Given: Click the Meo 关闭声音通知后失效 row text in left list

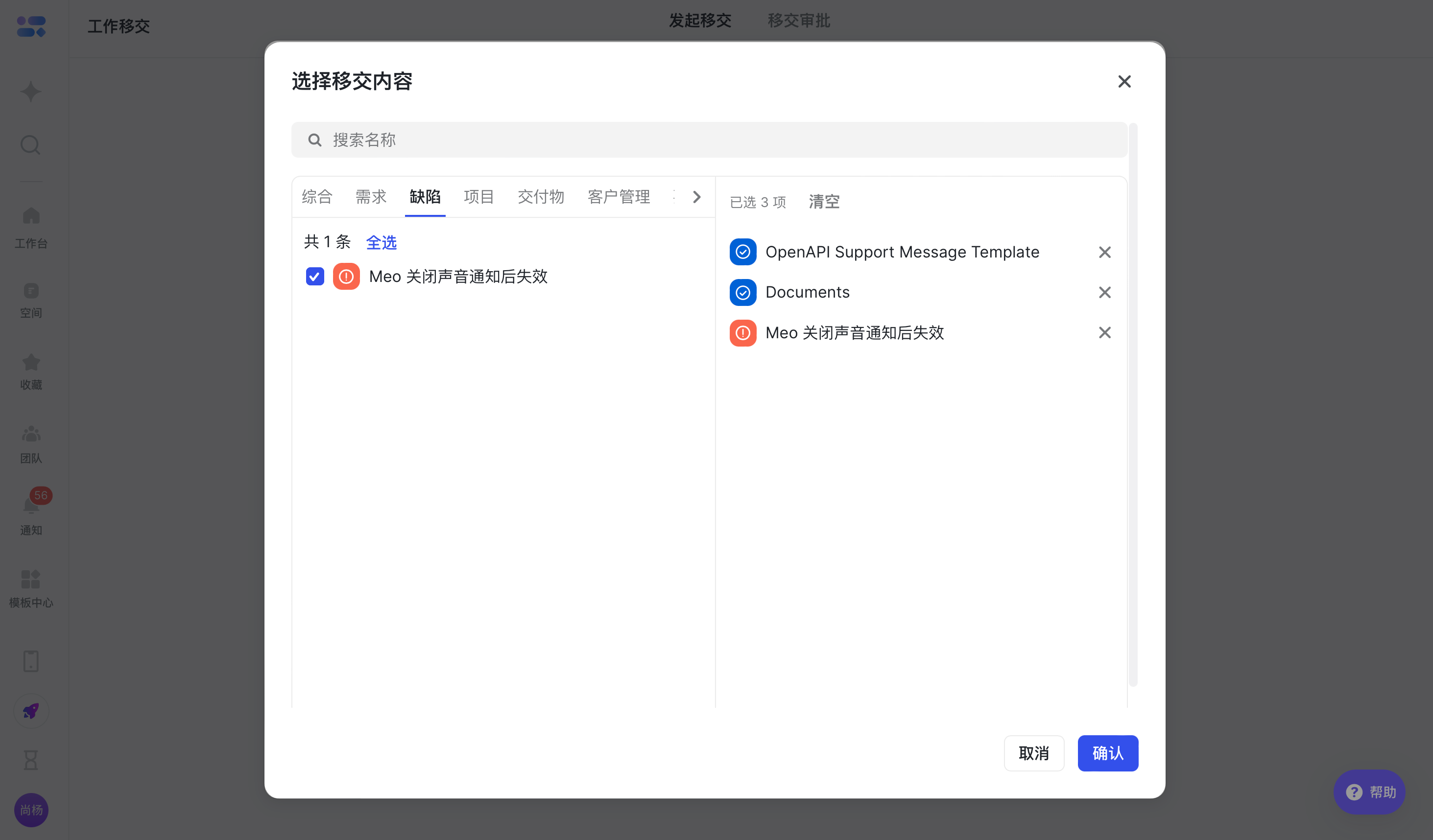Looking at the screenshot, I should pyautogui.click(x=458, y=276).
